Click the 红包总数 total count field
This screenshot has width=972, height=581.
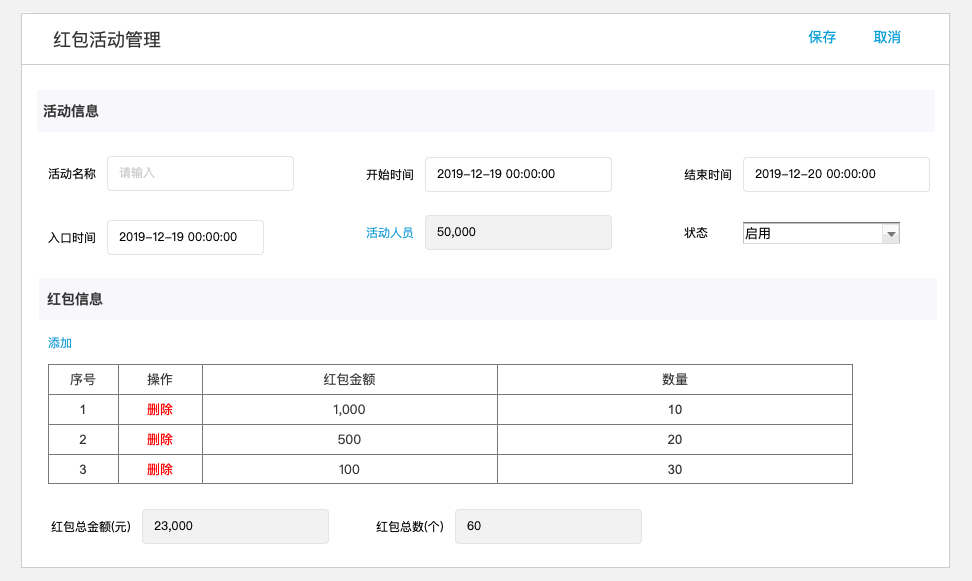tap(548, 526)
